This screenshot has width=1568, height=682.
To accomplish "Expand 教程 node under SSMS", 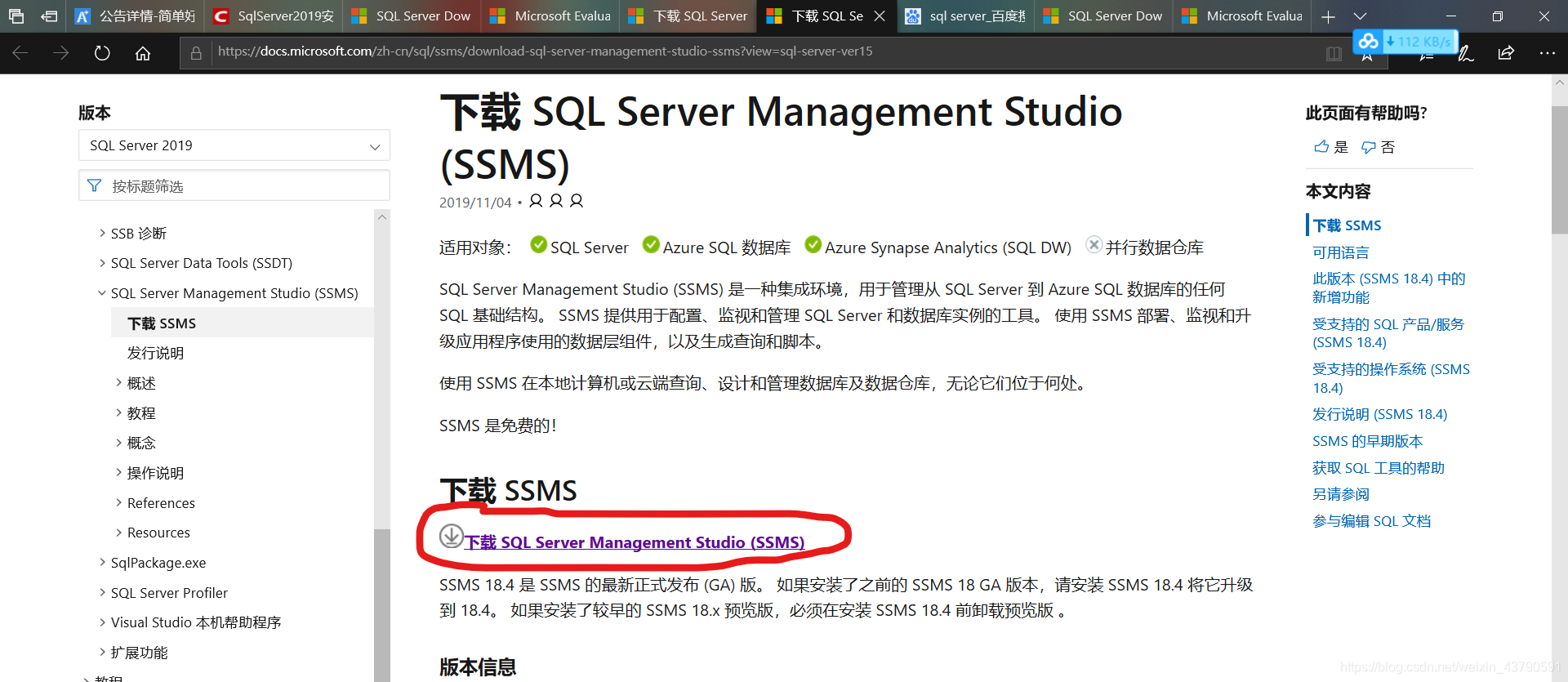I will point(118,413).
